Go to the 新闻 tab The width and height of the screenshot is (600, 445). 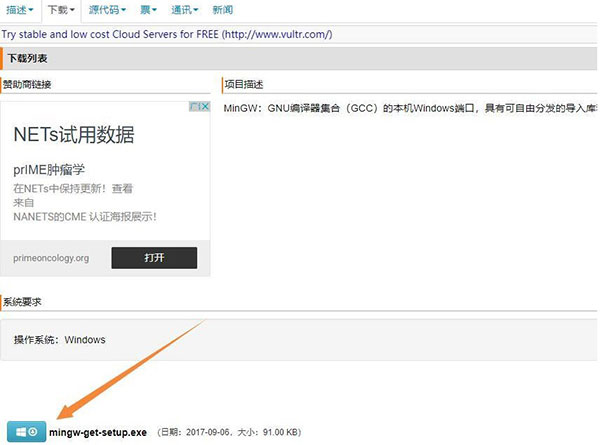coord(222,10)
